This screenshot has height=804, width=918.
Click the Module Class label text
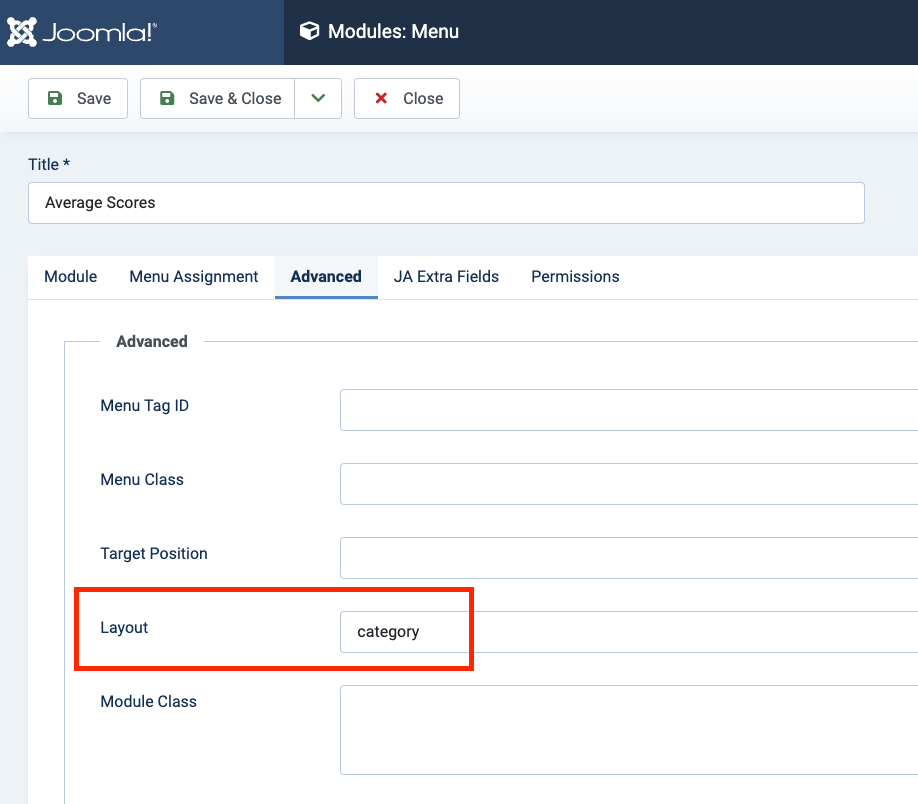coord(148,702)
